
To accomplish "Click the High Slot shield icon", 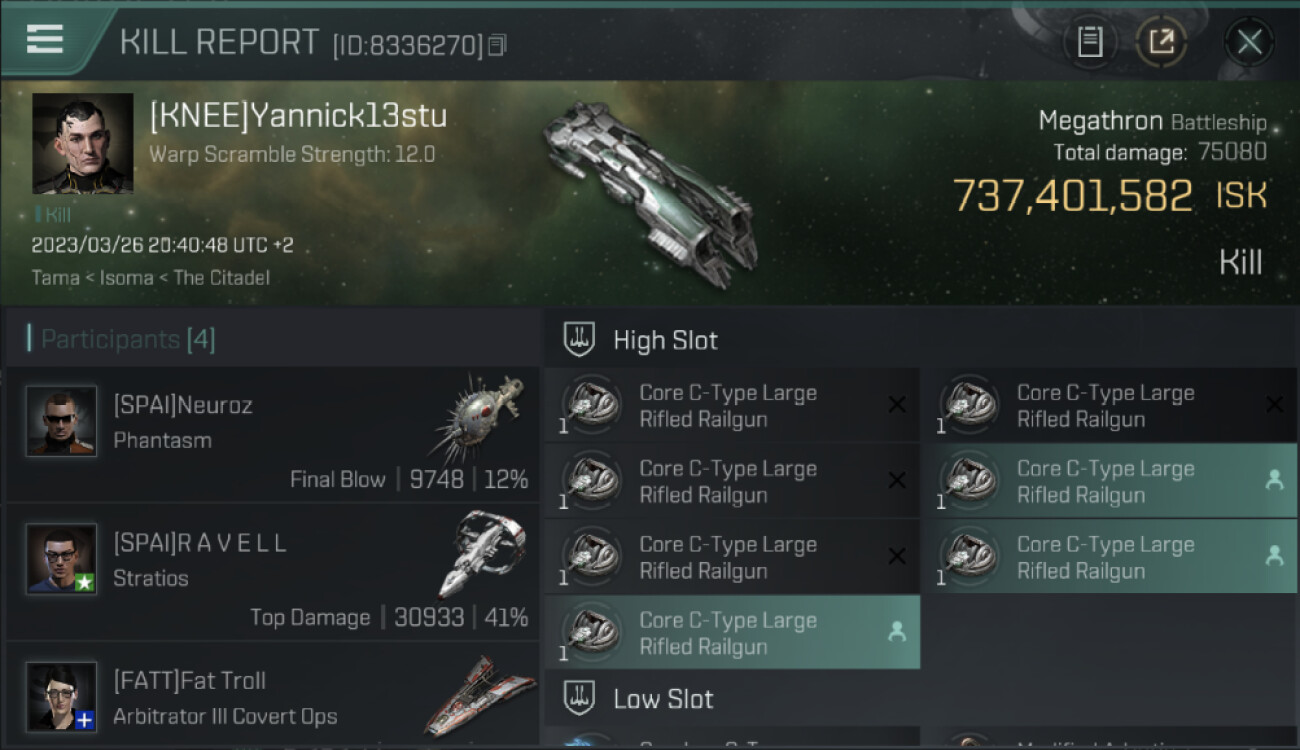I will point(580,339).
